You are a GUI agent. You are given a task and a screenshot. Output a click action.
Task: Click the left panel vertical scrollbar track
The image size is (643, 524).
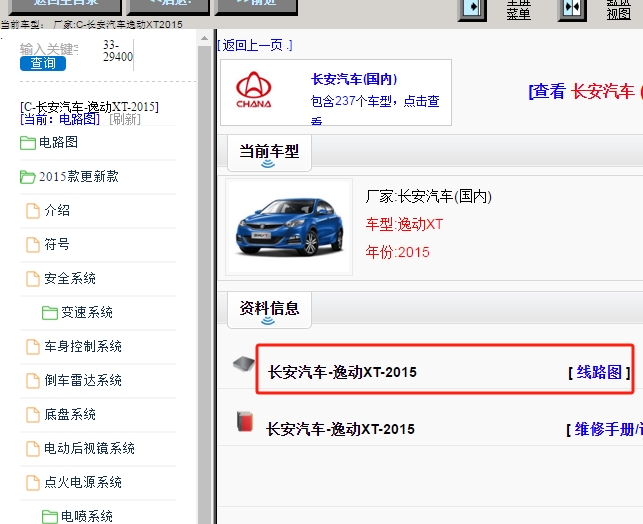[x=204, y=283]
